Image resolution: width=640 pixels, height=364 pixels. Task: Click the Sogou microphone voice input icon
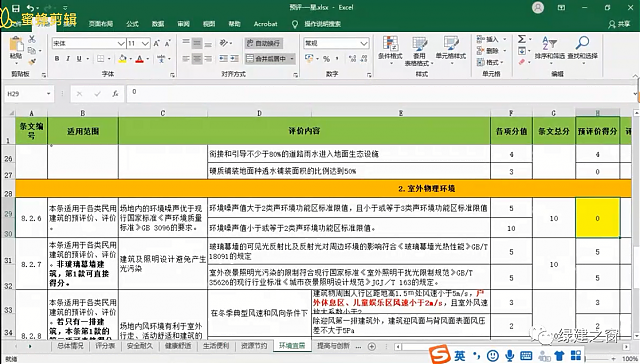(x=509, y=356)
